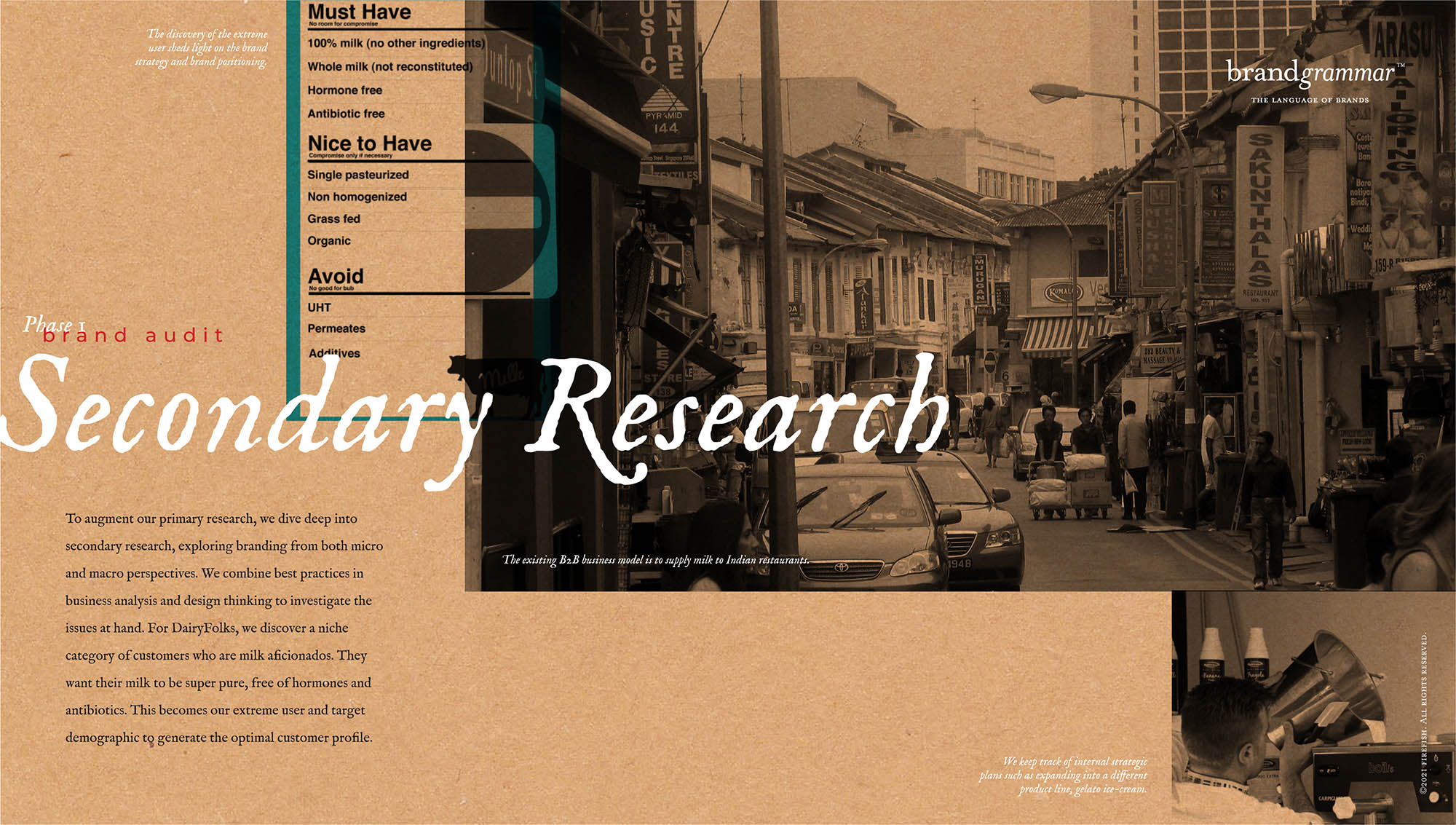Image resolution: width=1456 pixels, height=825 pixels.
Task: Click the street scene photograph
Action: 960,295
